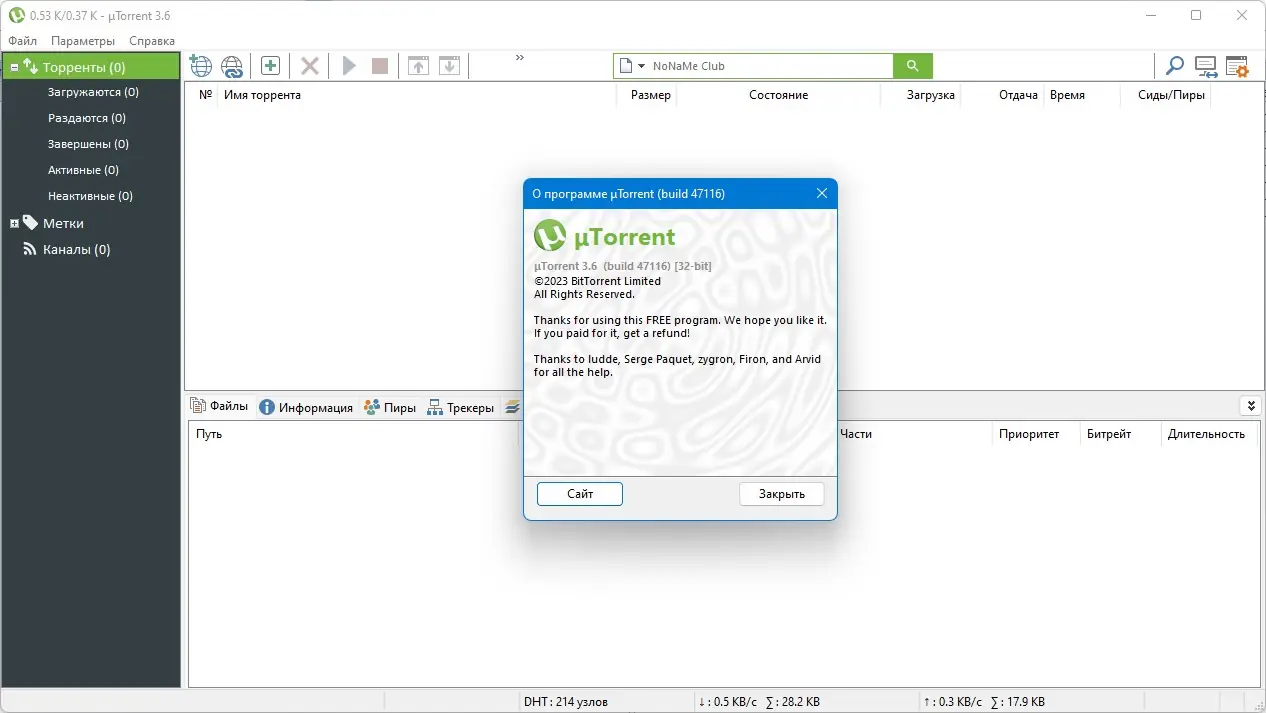
Task: Click upload speed 0.3 KB/c status
Action: point(953,701)
